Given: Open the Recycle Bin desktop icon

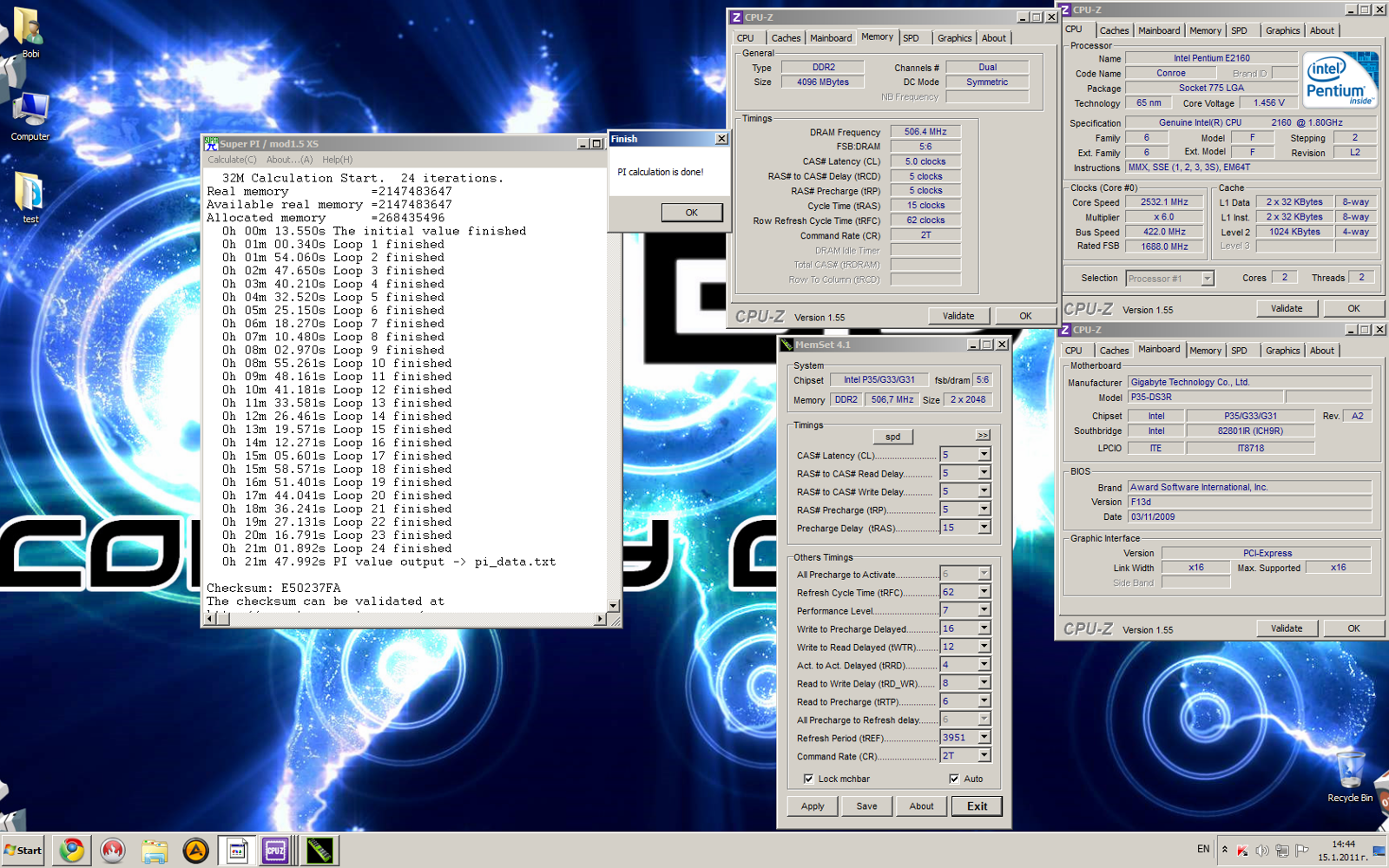Looking at the screenshot, I should pos(1350,777).
